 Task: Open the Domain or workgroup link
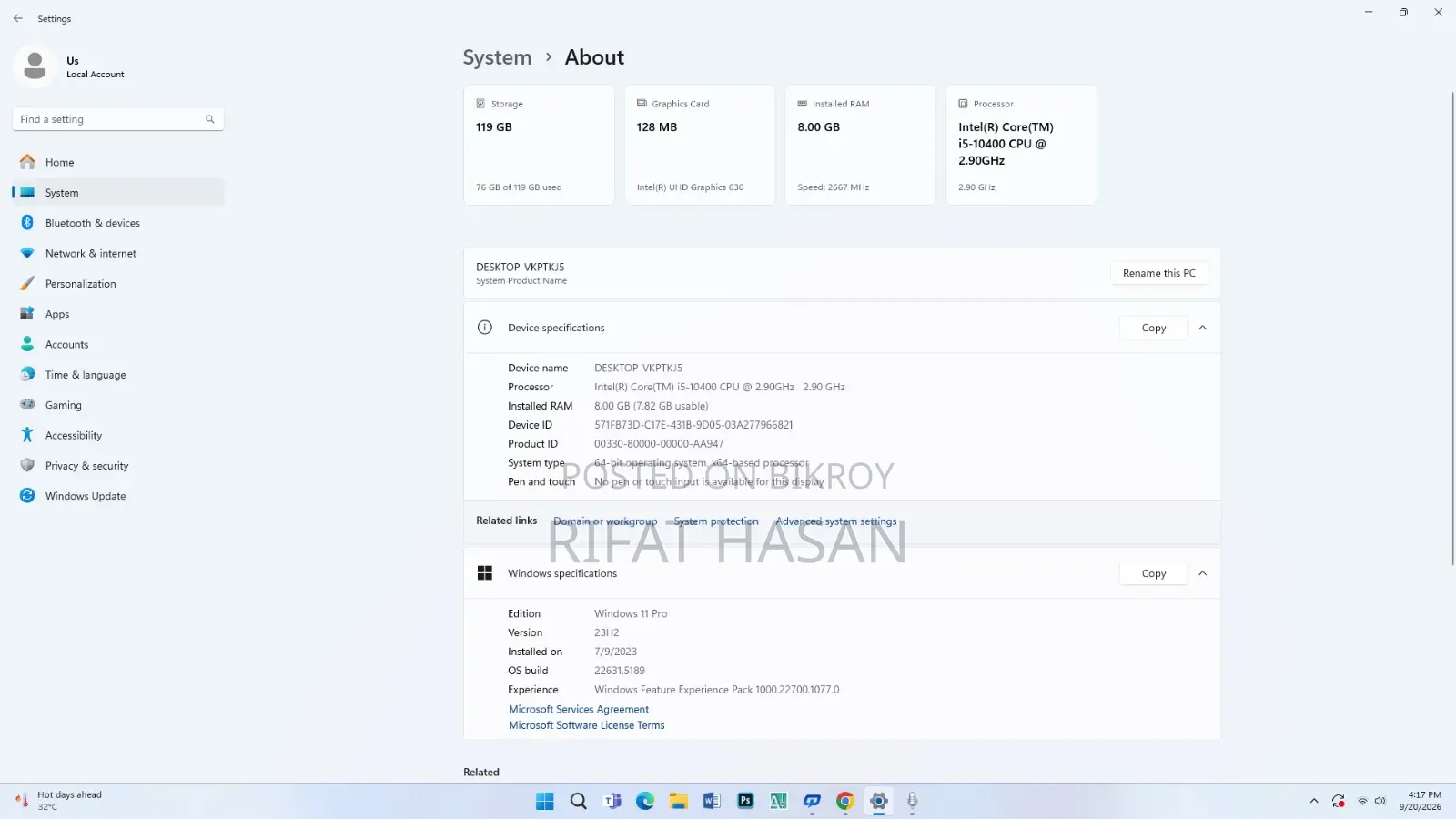pos(605,521)
